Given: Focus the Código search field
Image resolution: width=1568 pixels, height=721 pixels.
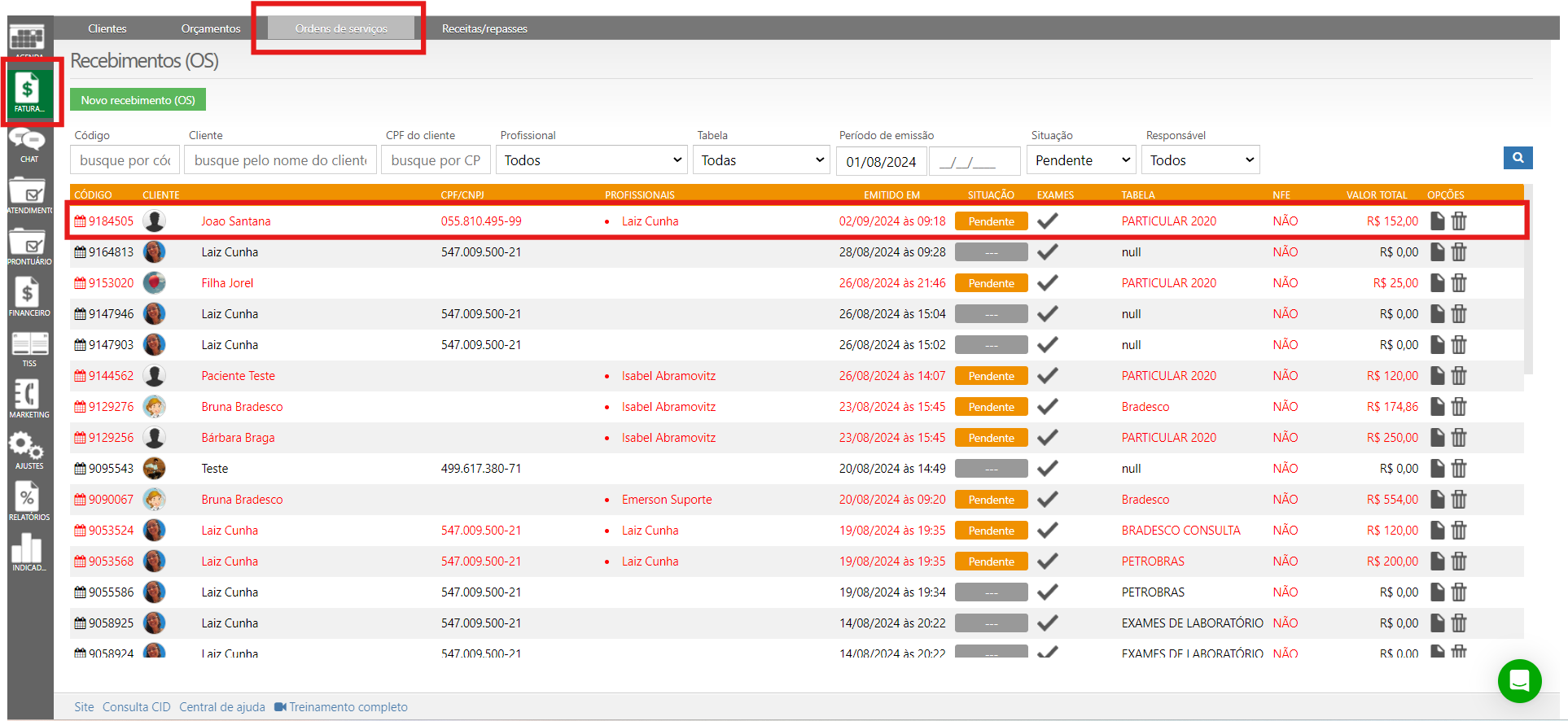Looking at the screenshot, I should [x=125, y=160].
